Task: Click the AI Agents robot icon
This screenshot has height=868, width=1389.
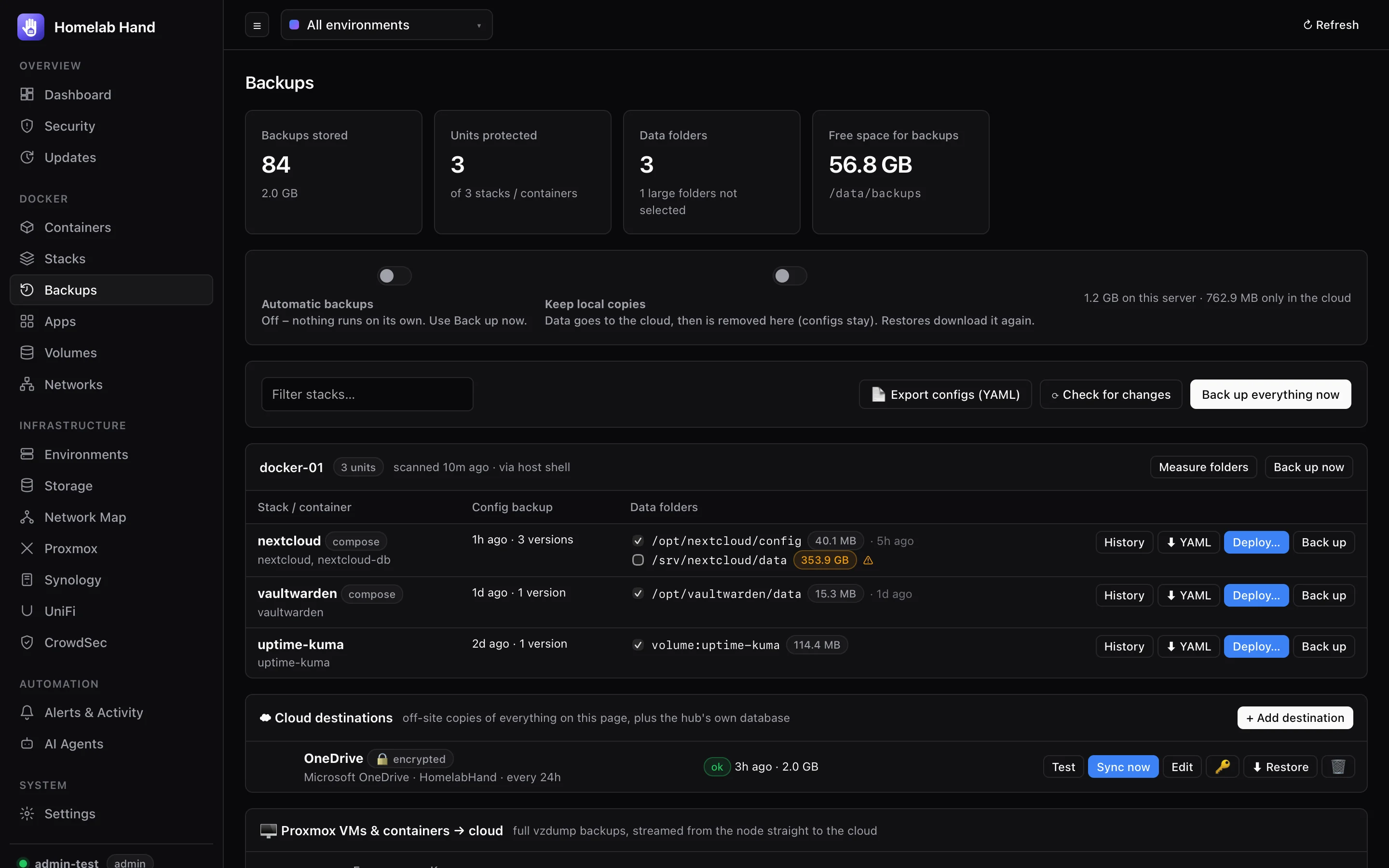Action: 27,744
